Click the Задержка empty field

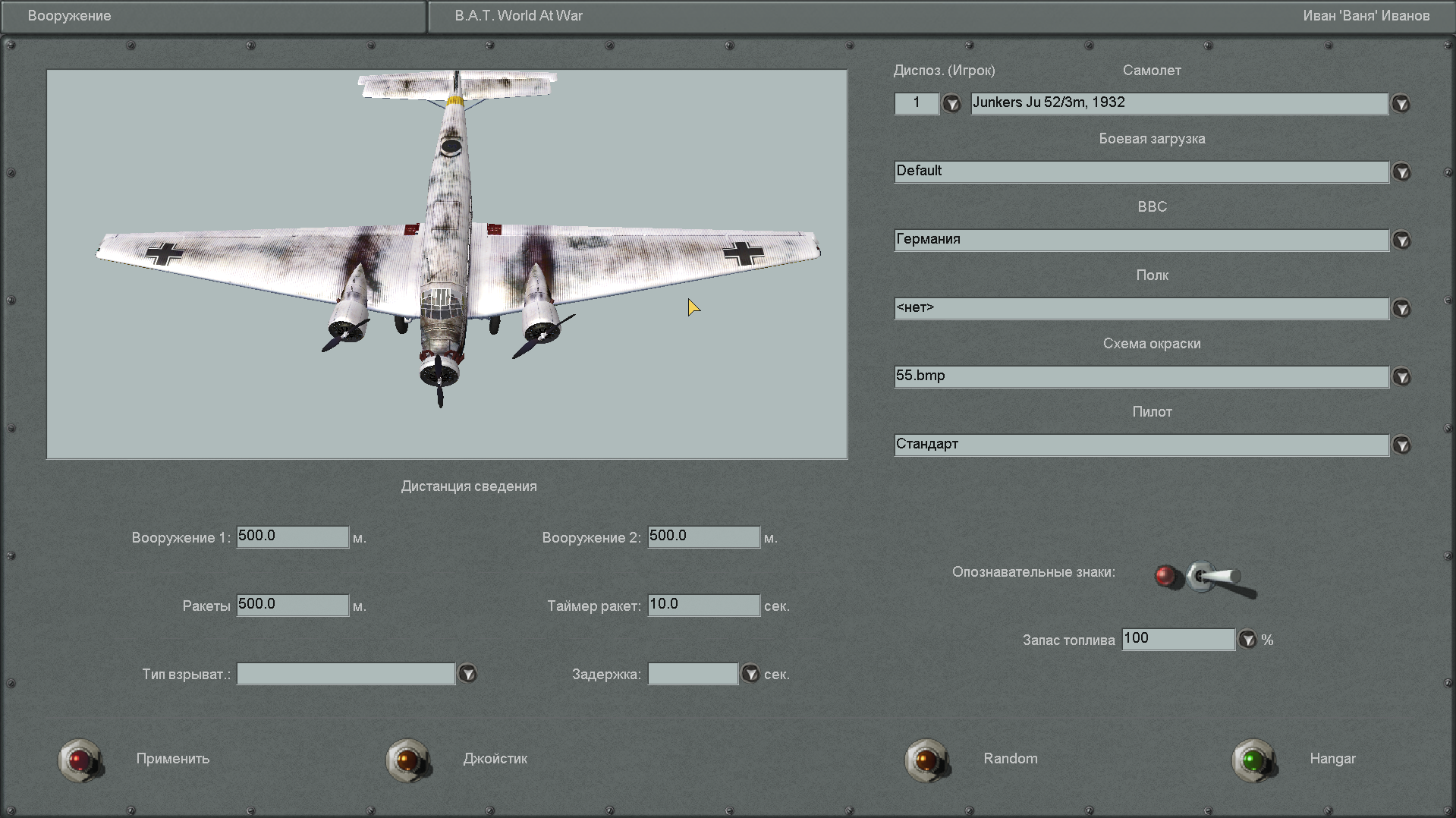click(x=693, y=673)
